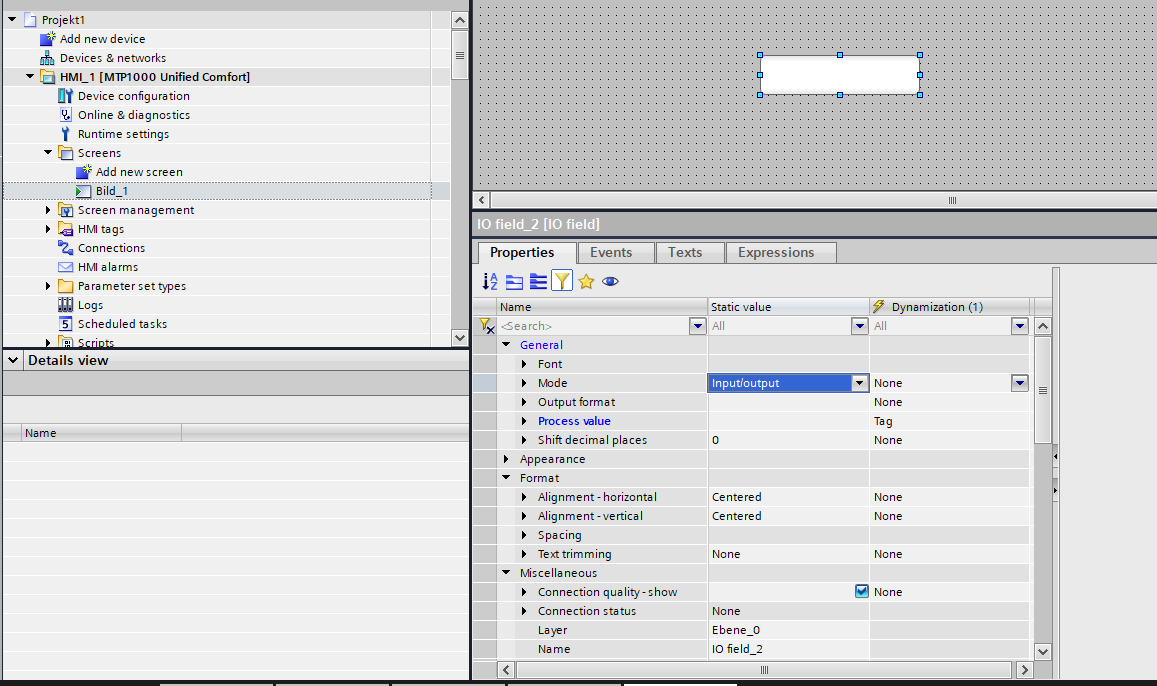Toggle the yellow funnel filter icon
This screenshot has height=686, width=1157.
pyautogui.click(x=562, y=282)
